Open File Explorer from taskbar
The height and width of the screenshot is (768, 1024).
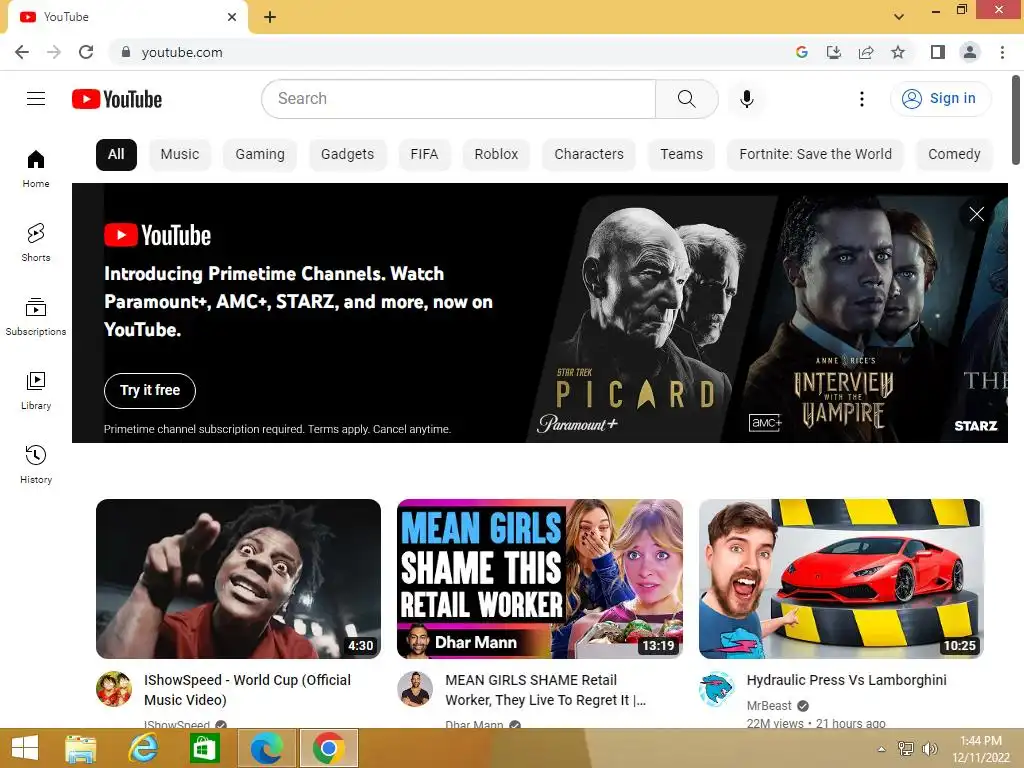81,748
